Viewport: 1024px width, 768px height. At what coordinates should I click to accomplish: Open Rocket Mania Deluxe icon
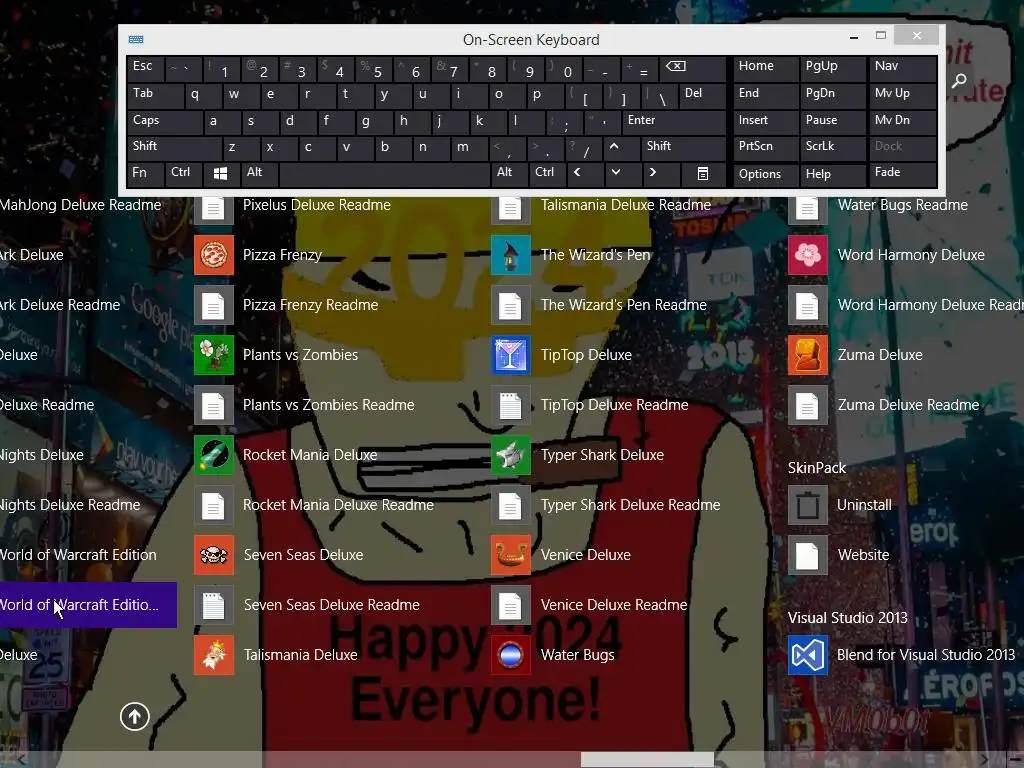214,455
